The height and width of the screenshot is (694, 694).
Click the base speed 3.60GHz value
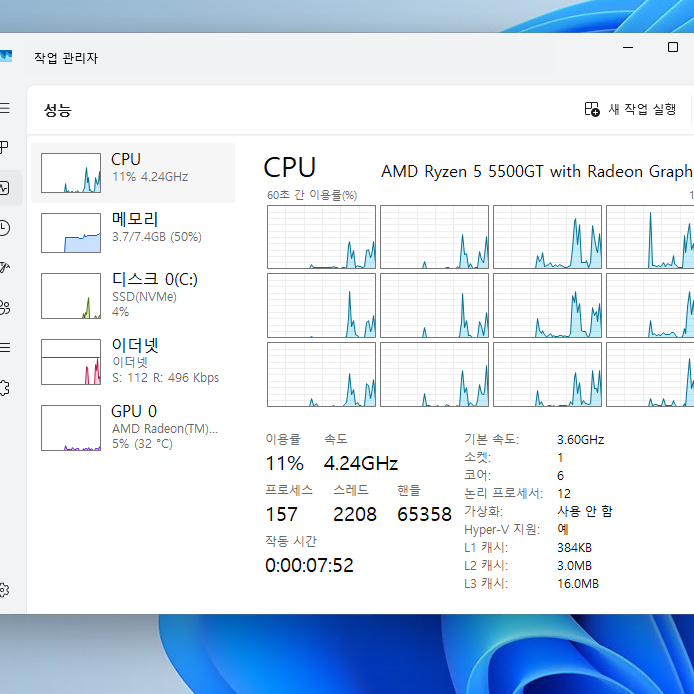tap(580, 440)
